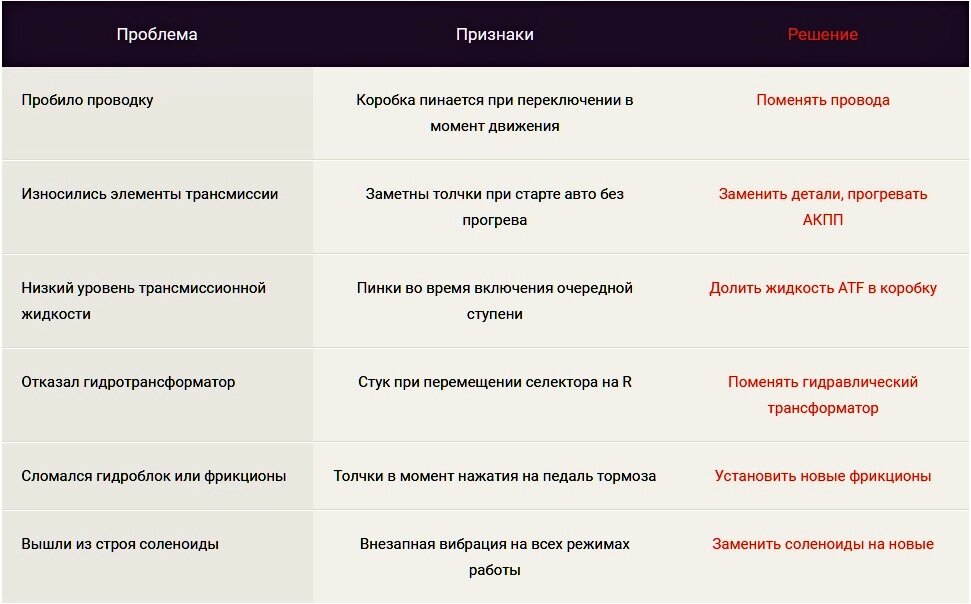Select the Пробило проводку cell
This screenshot has height=604, width=971.
(x=88, y=100)
